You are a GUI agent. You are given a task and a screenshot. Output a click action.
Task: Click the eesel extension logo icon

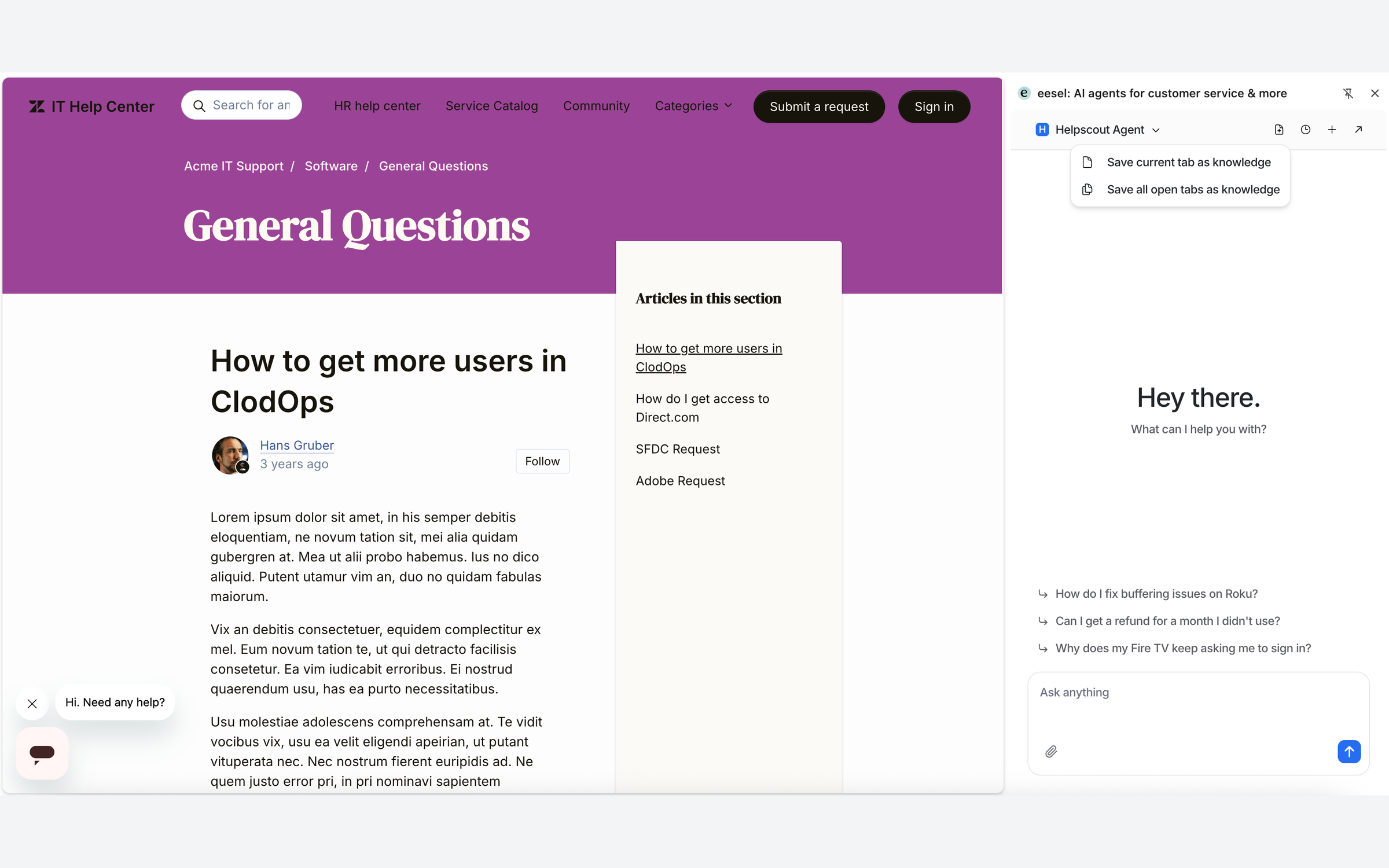1024,93
